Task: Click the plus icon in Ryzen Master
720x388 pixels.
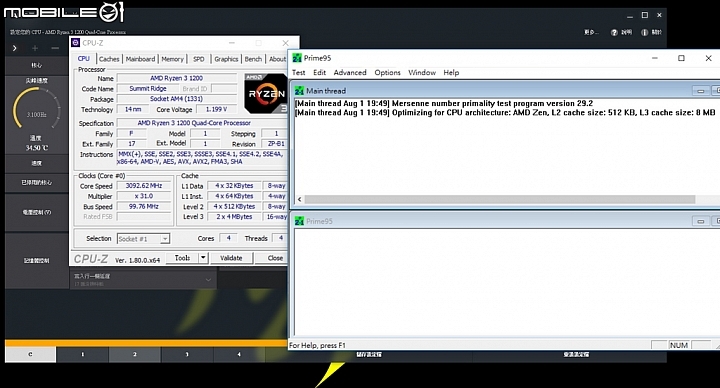Action: click(35, 48)
